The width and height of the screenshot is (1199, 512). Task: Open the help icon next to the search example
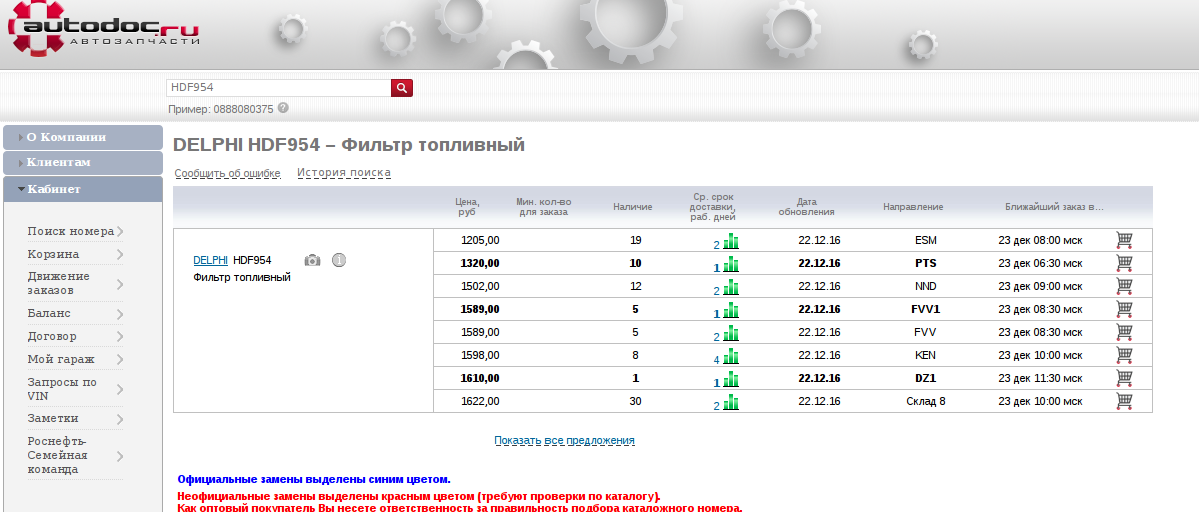(283, 108)
